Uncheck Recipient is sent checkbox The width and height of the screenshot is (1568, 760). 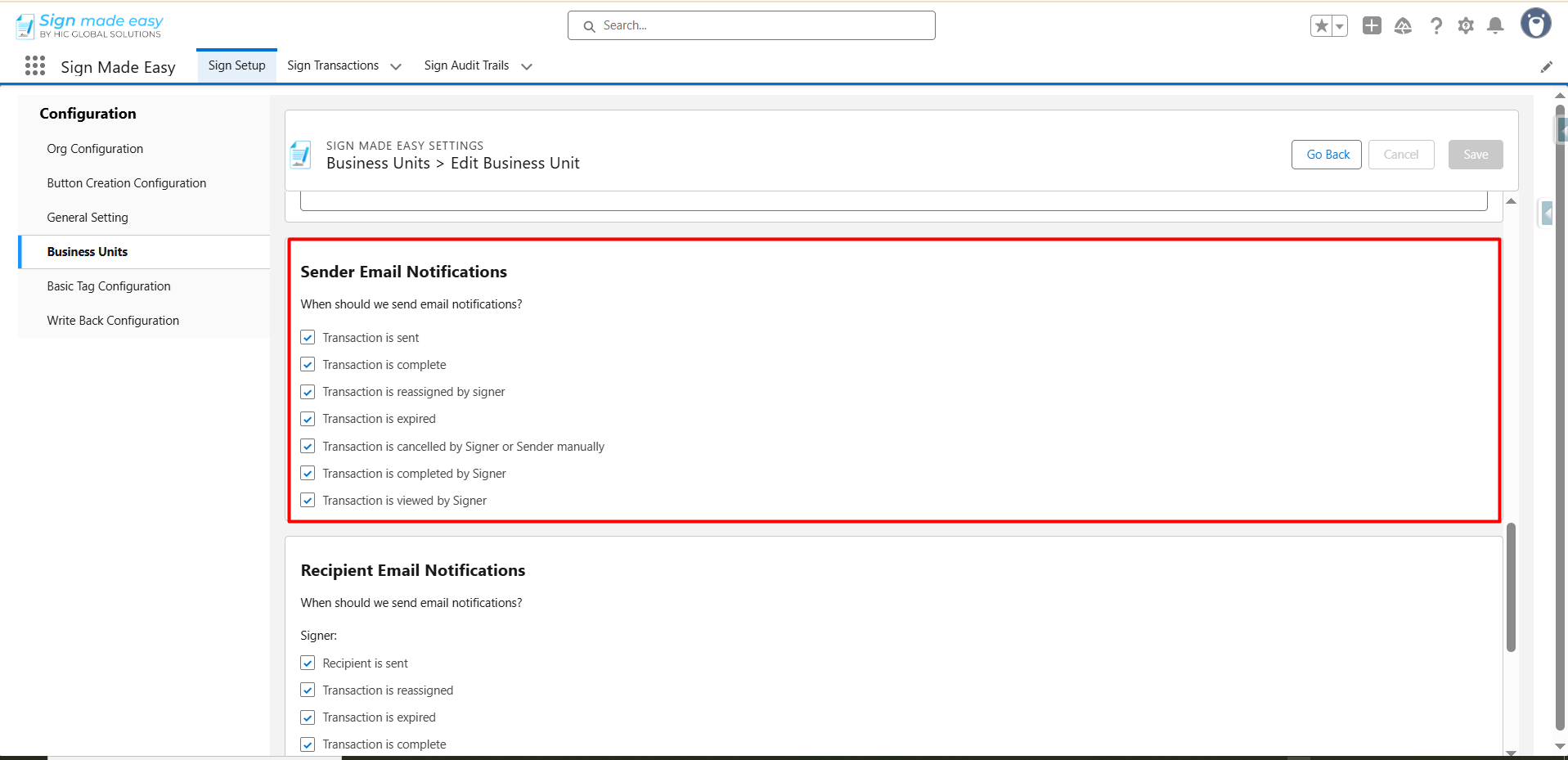point(308,663)
